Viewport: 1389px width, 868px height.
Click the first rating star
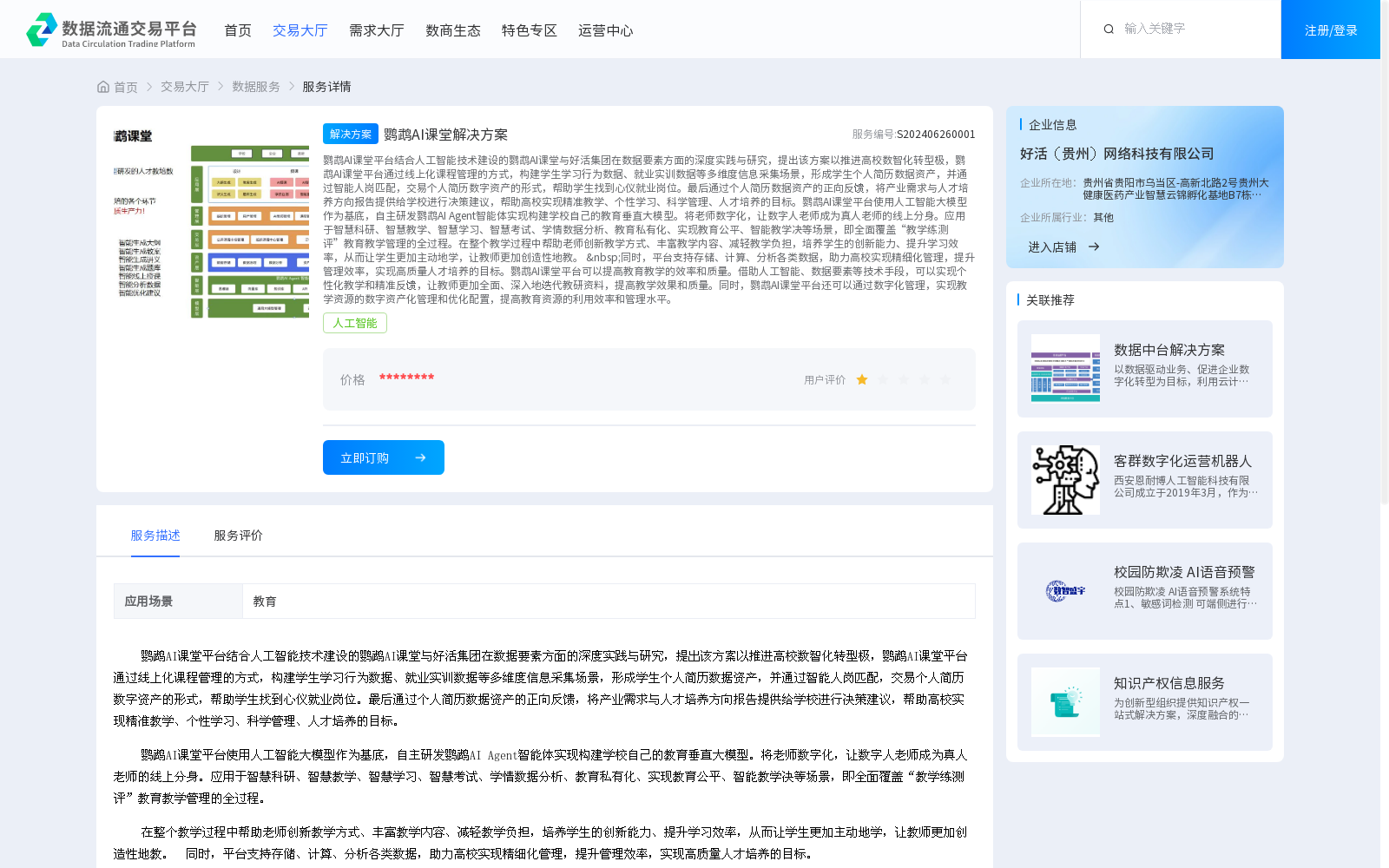point(862,379)
